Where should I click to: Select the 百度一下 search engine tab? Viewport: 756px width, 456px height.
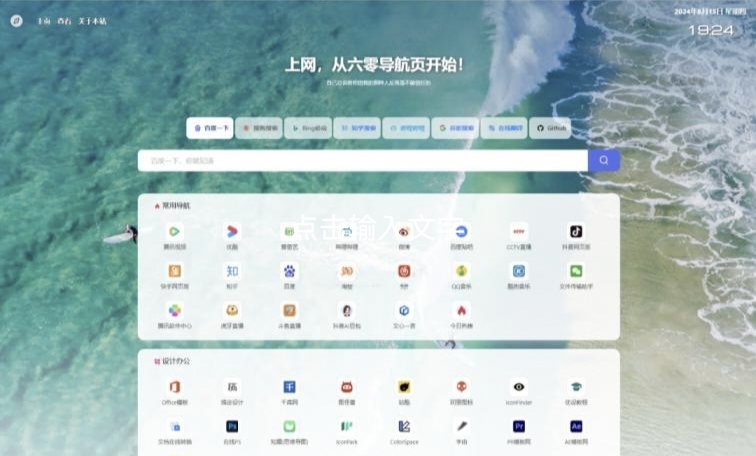tap(210, 128)
